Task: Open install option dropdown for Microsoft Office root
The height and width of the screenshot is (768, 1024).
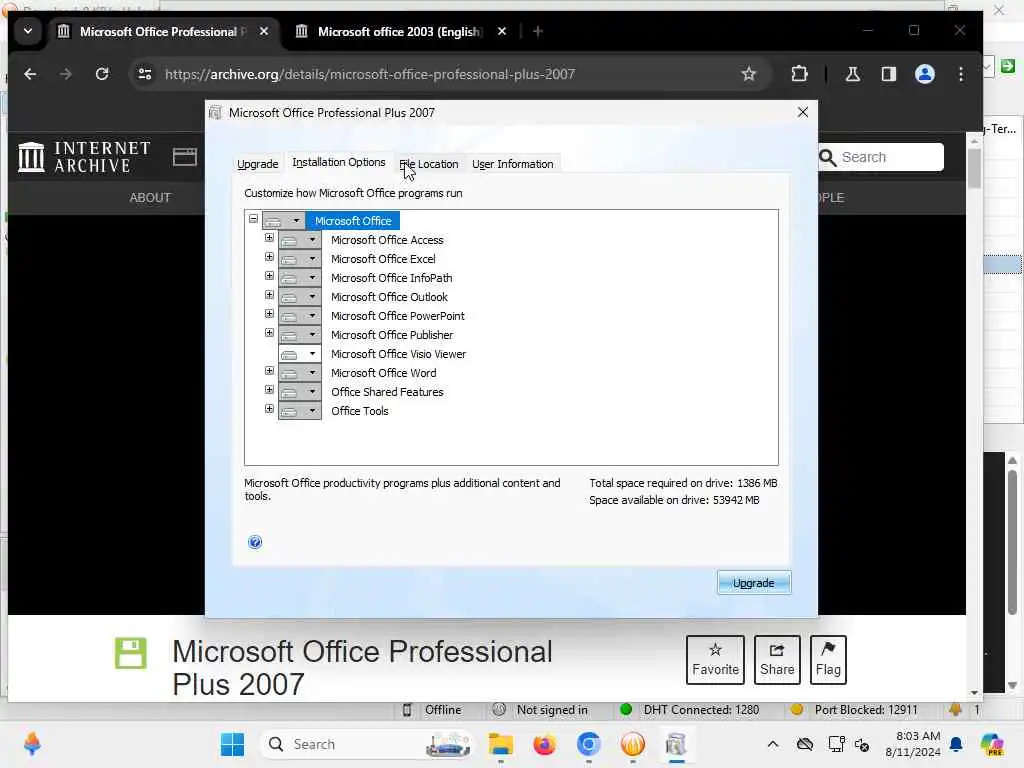Action: (283, 221)
